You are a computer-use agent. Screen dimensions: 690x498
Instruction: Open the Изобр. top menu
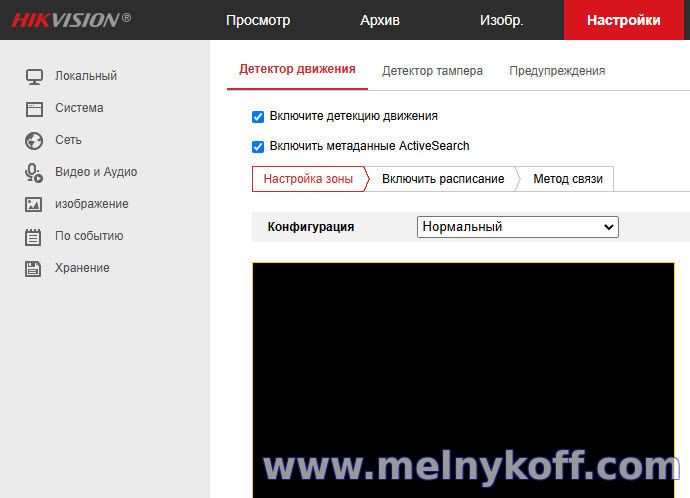click(x=501, y=20)
